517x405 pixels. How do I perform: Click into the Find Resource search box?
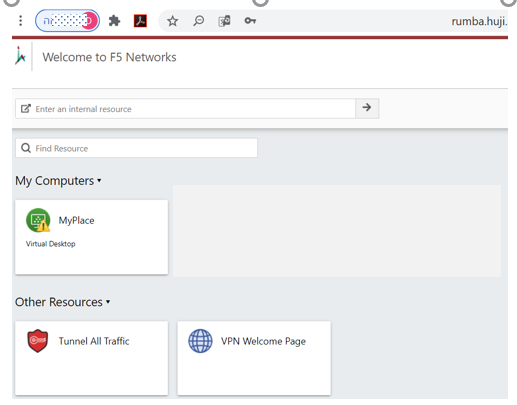[136, 148]
